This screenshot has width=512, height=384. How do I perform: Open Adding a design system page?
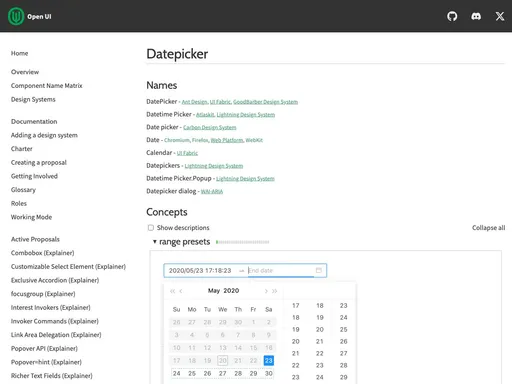44,135
